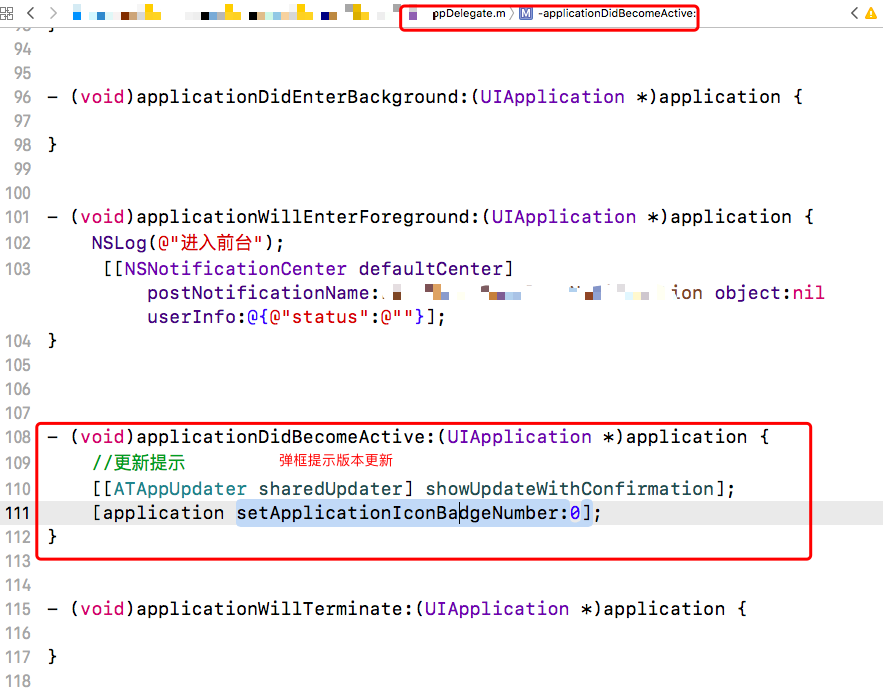Click line number 96 gutter area
This screenshot has height=695, width=883.
click(22, 96)
